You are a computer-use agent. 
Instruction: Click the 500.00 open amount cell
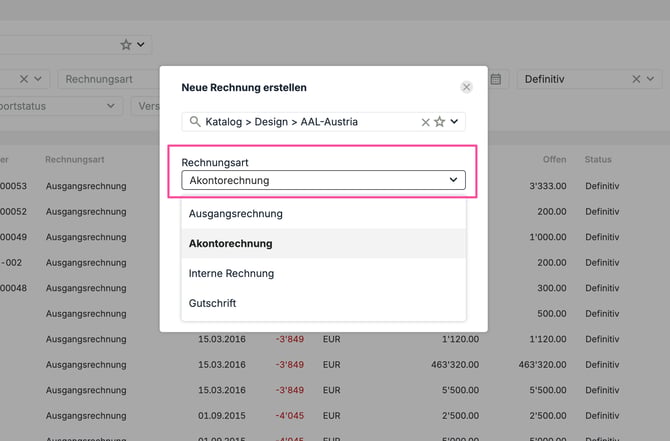coord(552,314)
